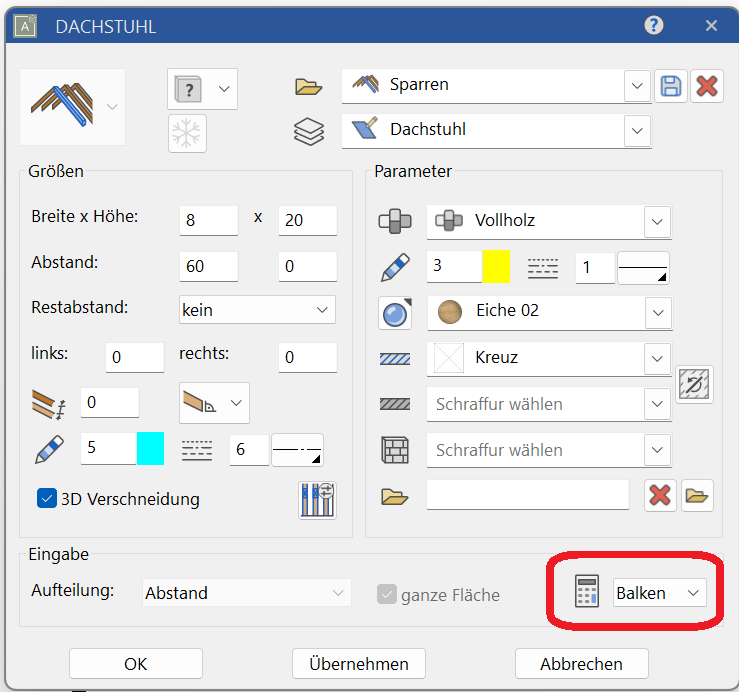Click the gray hatch pattern icon
The width and height of the screenshot is (739, 692).
point(395,404)
